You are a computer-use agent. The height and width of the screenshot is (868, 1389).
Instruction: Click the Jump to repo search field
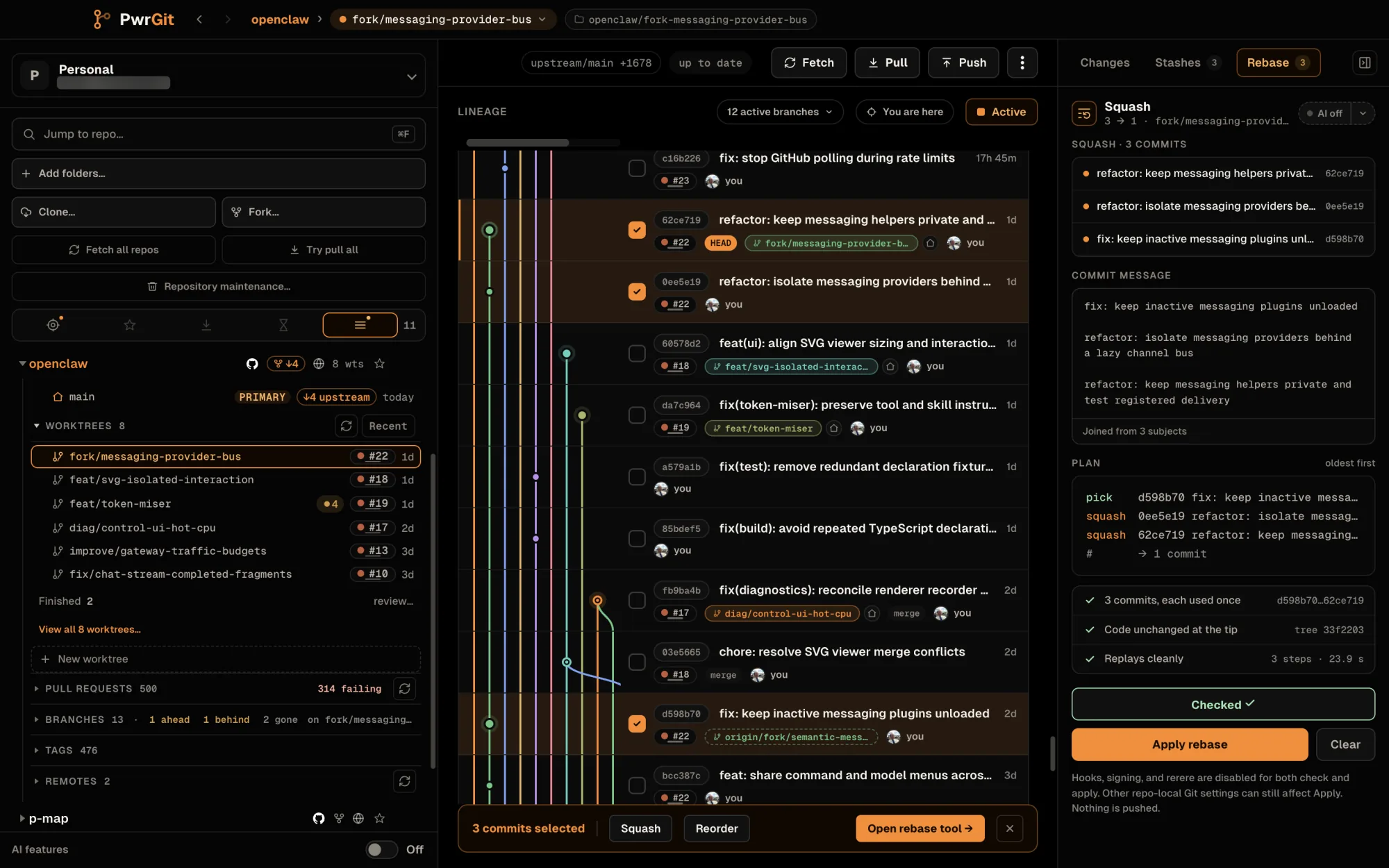coord(218,134)
